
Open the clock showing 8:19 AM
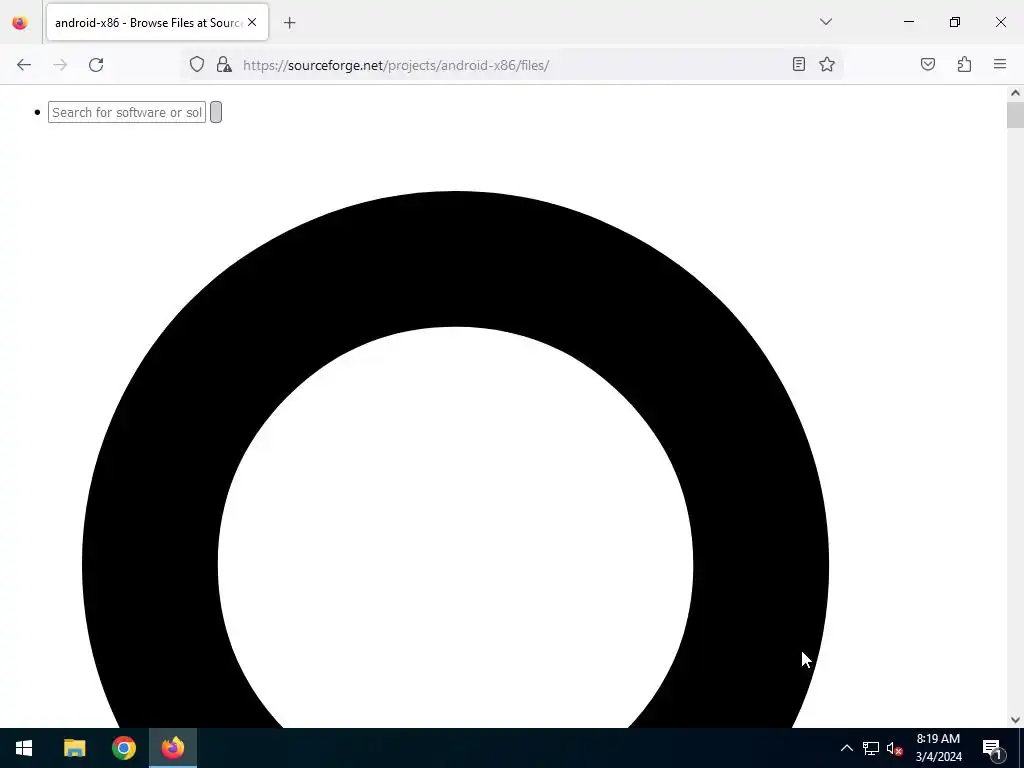point(938,748)
